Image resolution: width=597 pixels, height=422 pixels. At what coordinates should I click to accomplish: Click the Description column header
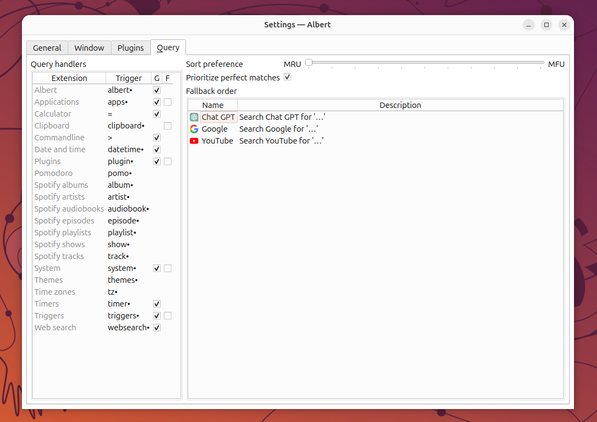pyautogui.click(x=400, y=105)
